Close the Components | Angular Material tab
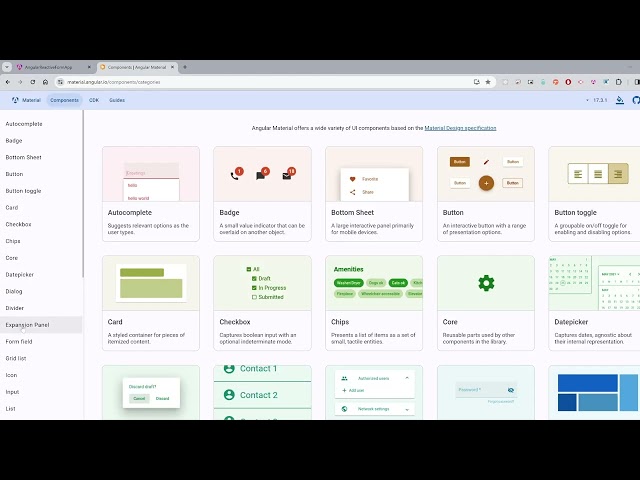Viewport: 640px width, 480px height. point(172,67)
